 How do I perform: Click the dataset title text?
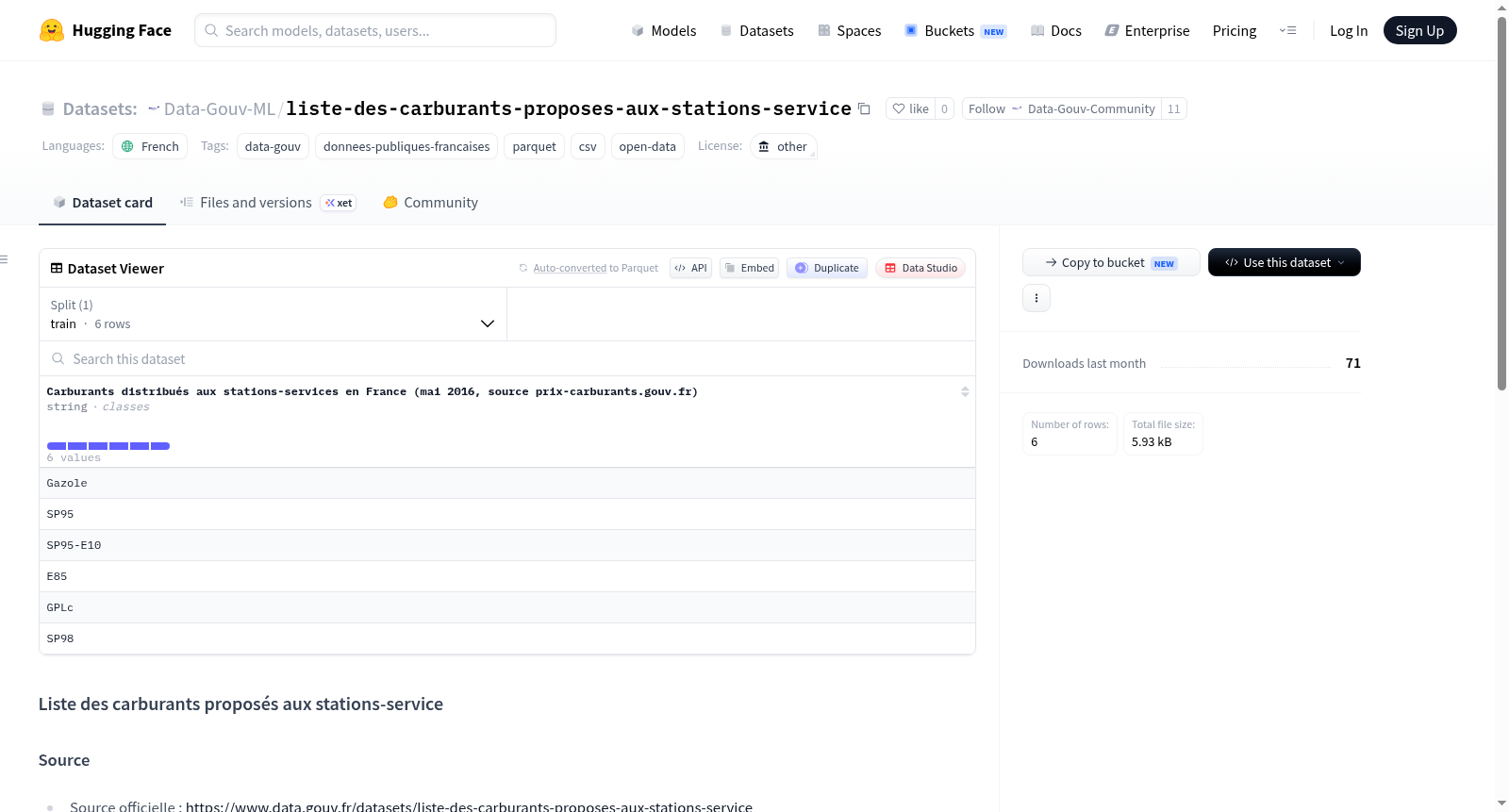click(x=569, y=108)
